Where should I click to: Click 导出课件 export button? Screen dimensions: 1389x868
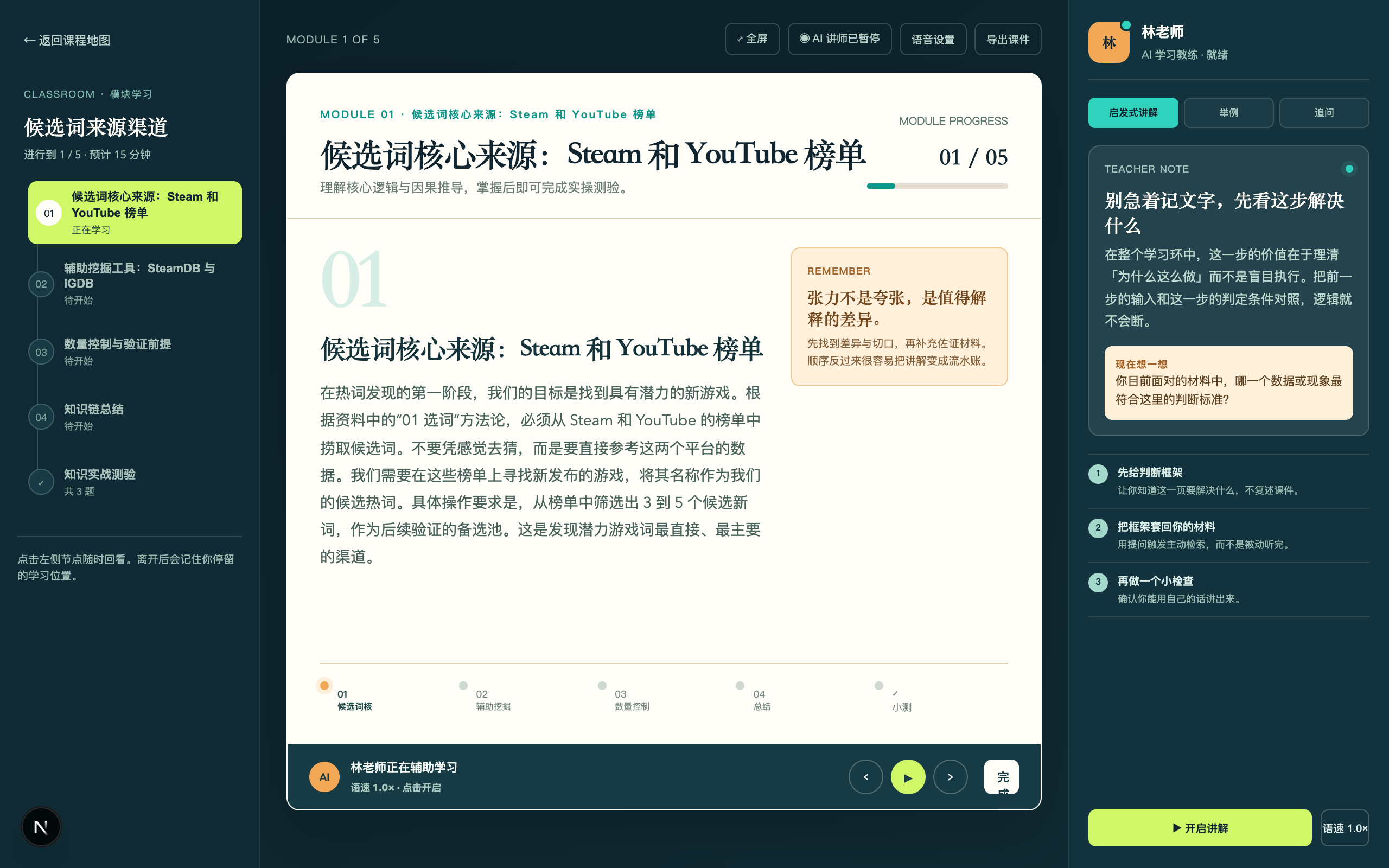coord(1008,39)
